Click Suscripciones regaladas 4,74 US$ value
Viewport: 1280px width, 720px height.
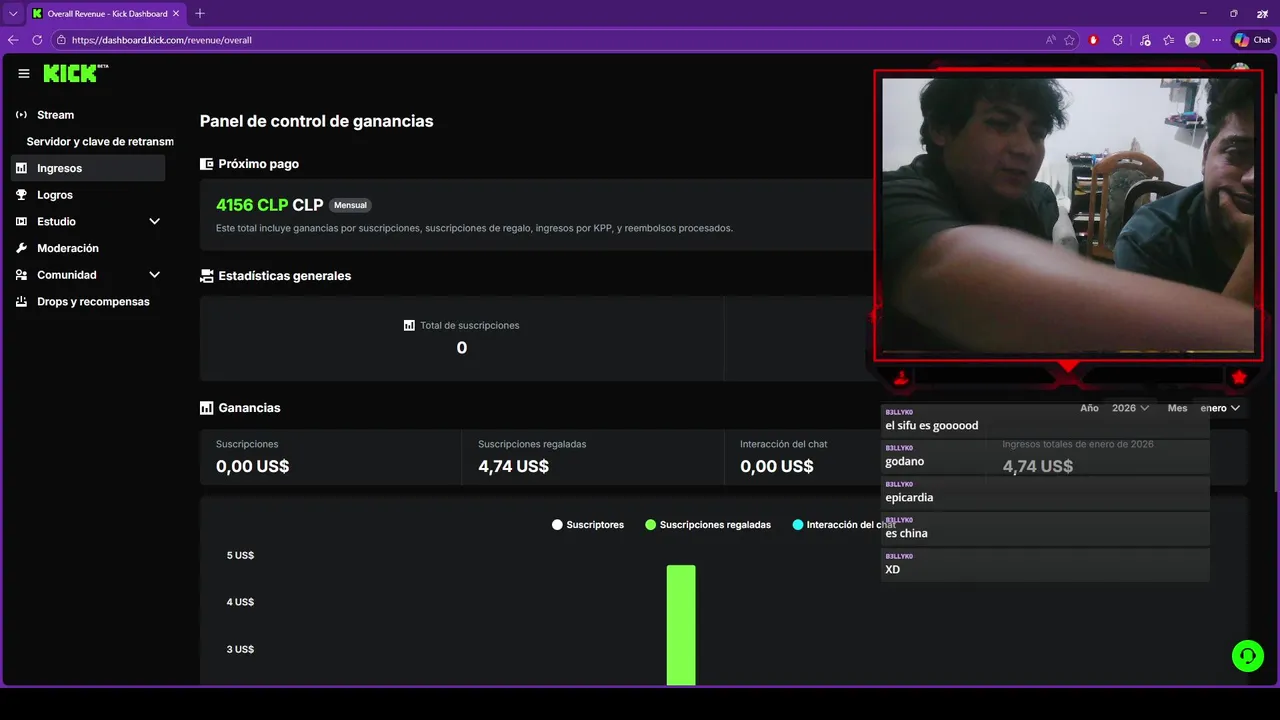[513, 466]
